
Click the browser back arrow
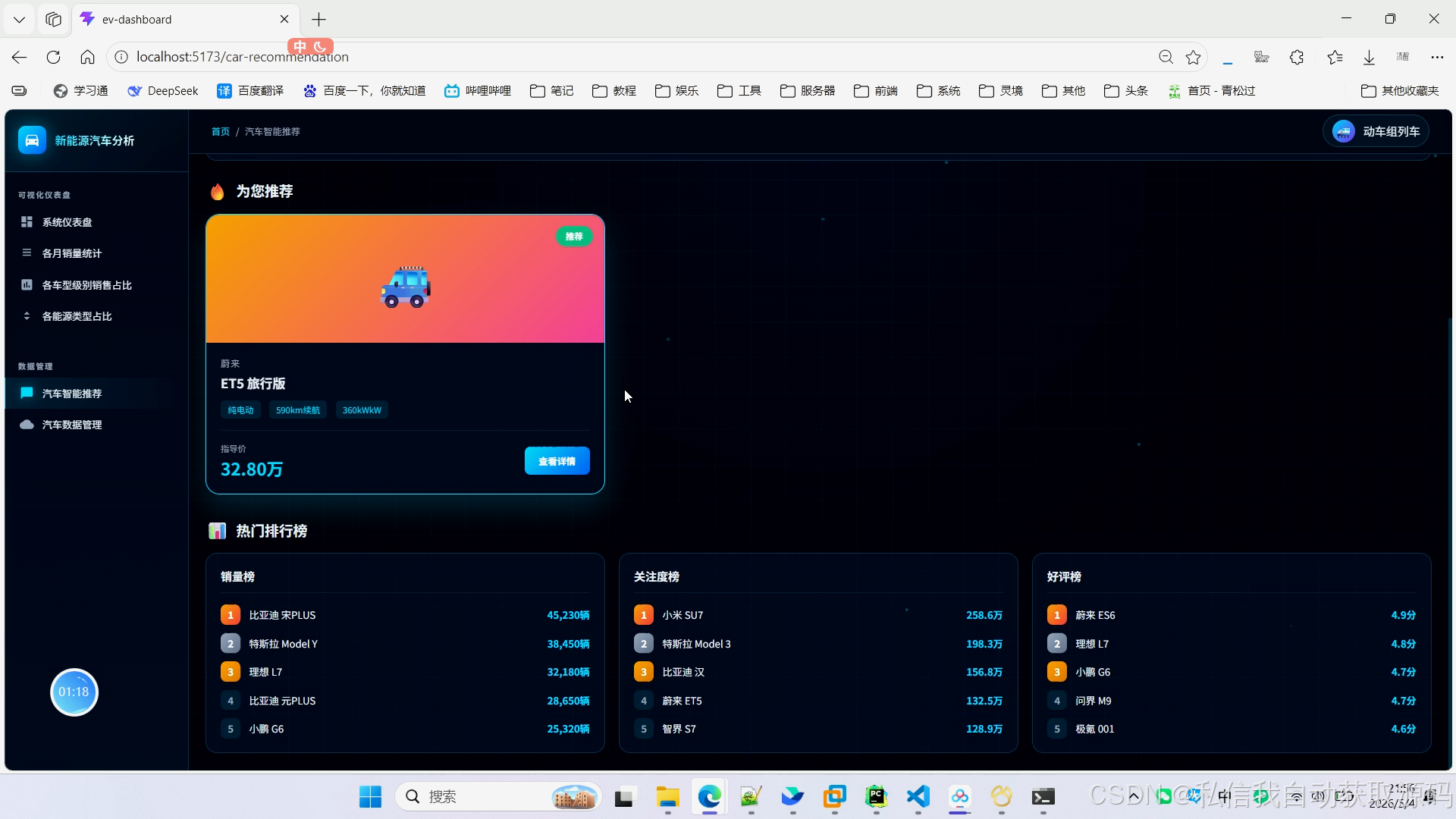pyautogui.click(x=20, y=57)
